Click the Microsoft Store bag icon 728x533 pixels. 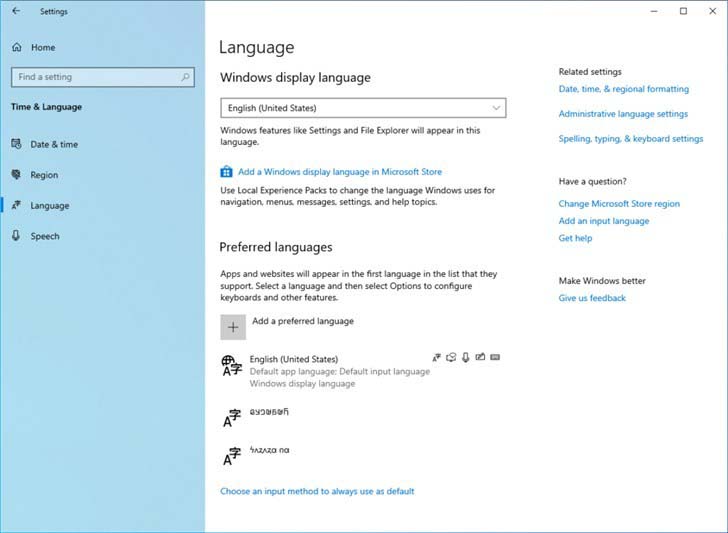pyautogui.click(x=226, y=172)
